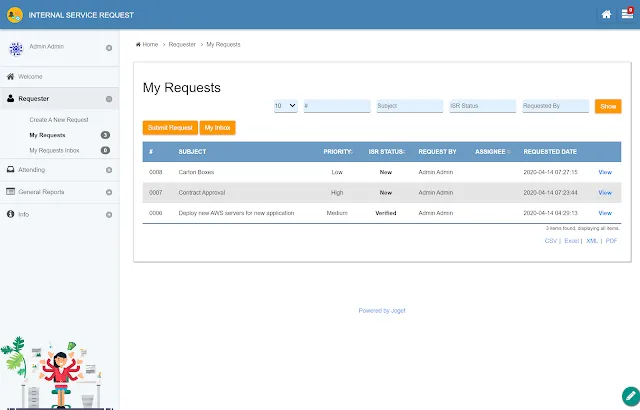Click the Show filter button
This screenshot has height=410, width=640.
[x=608, y=106]
